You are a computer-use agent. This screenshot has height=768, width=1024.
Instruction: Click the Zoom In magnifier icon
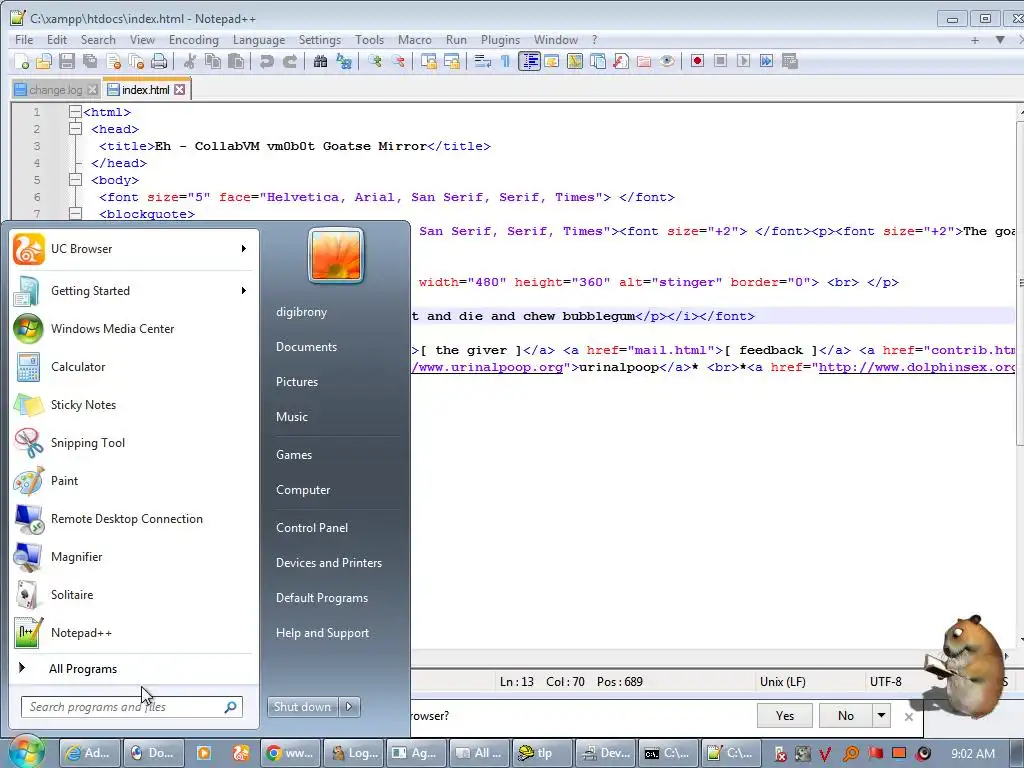374,61
